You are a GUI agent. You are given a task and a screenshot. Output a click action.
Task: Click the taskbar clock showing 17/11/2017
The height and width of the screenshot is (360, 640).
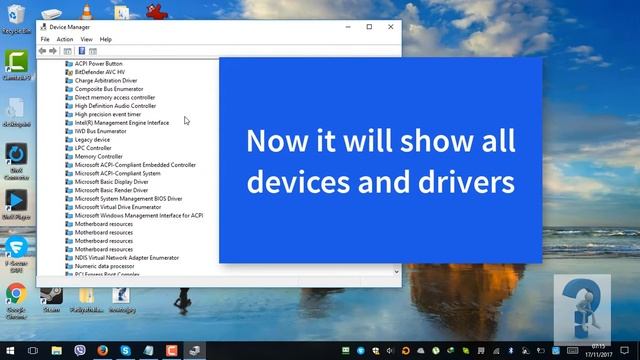tap(598, 351)
